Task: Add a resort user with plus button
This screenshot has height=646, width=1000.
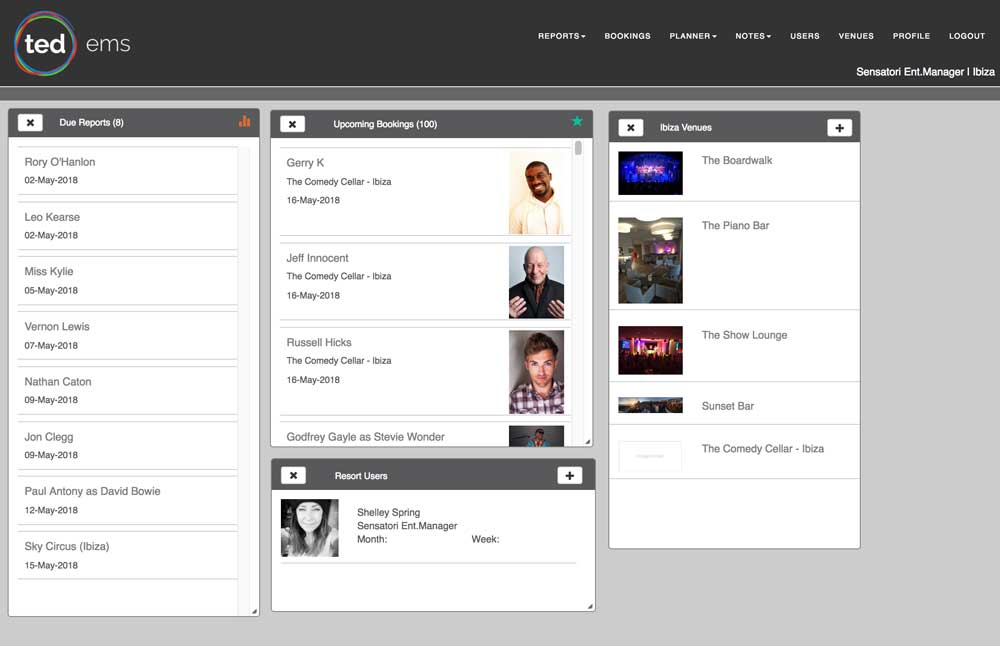Action: coord(569,476)
